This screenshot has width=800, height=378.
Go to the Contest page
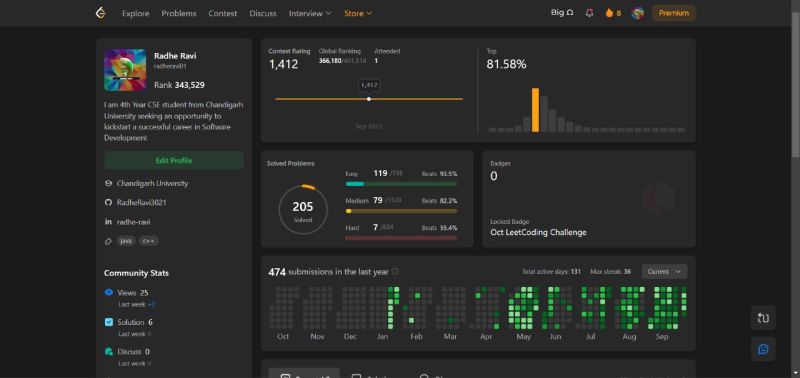click(x=222, y=13)
